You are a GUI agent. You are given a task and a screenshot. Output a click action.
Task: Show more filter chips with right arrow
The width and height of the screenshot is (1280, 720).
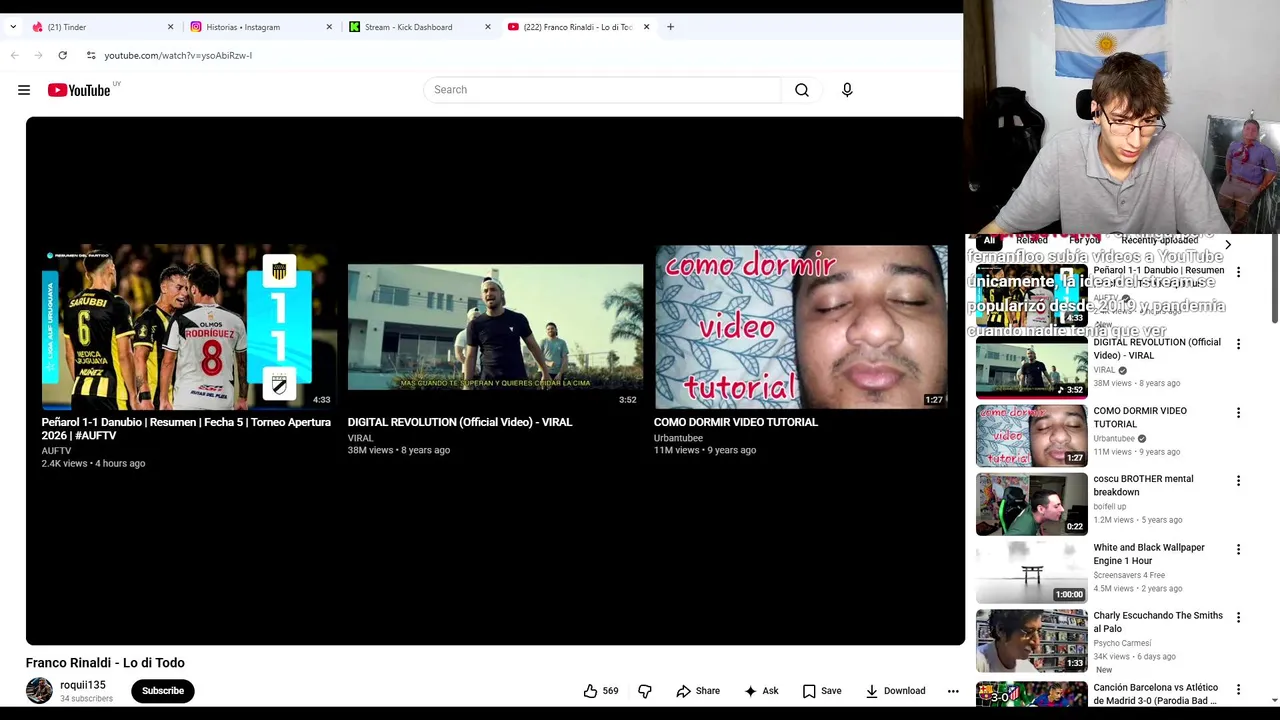[x=1228, y=244]
